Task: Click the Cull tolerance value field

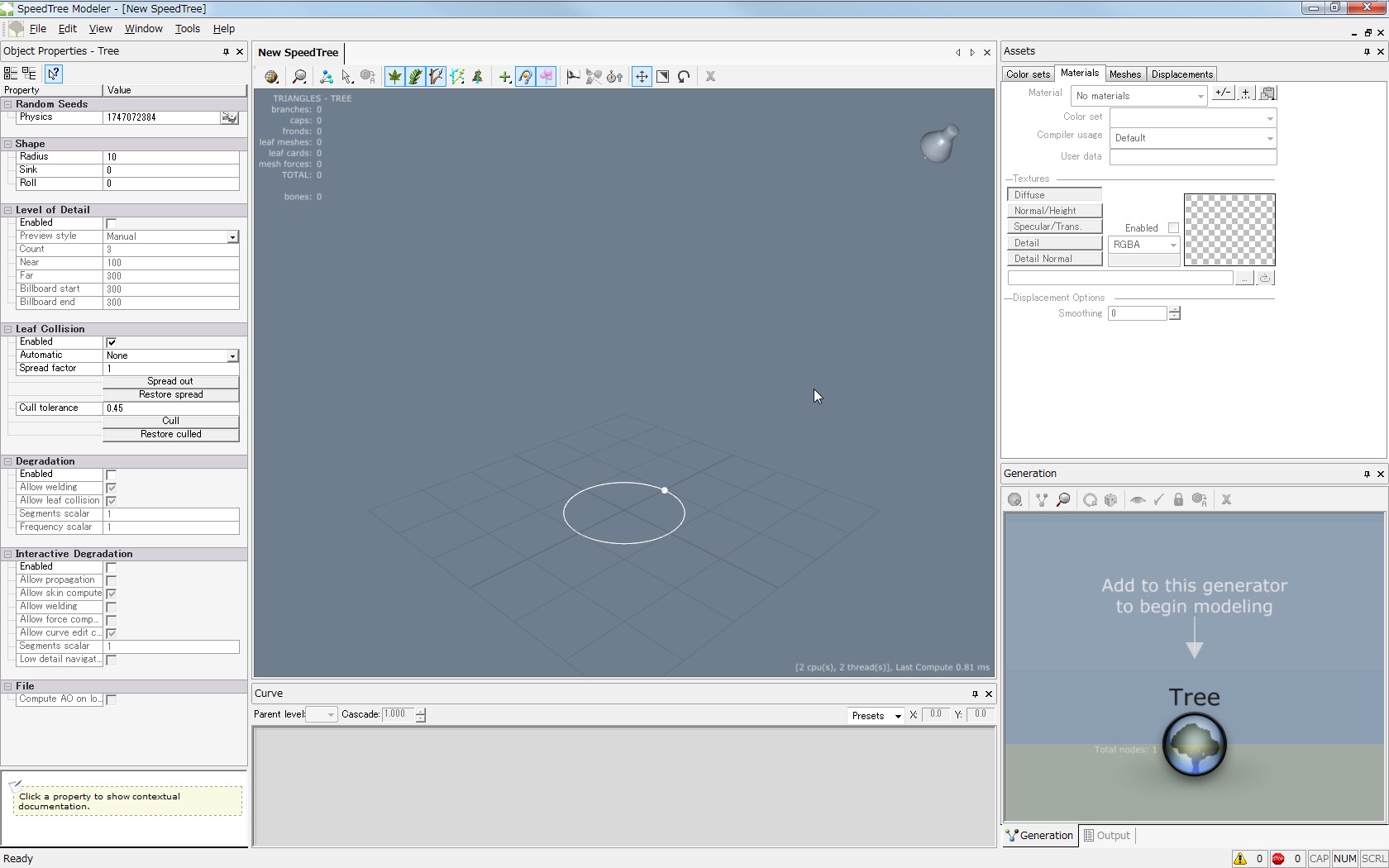Action: [170, 408]
